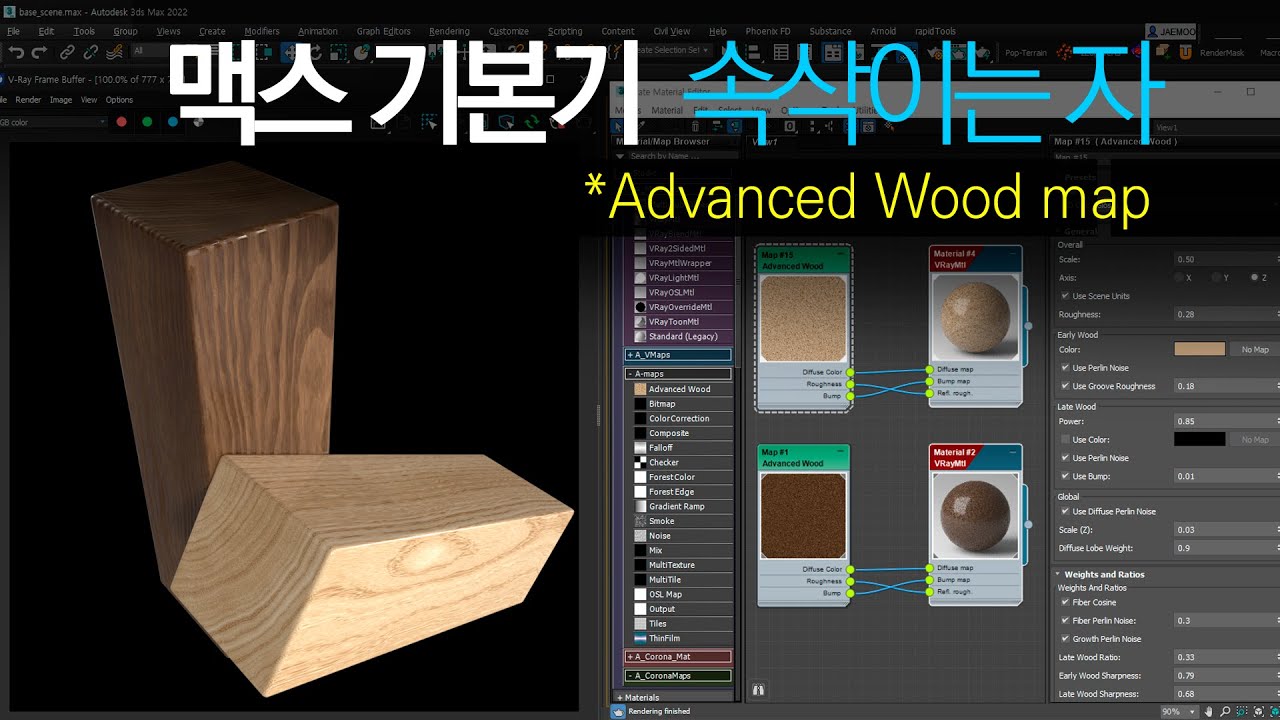Click the Checker map icon in browser

640,462
